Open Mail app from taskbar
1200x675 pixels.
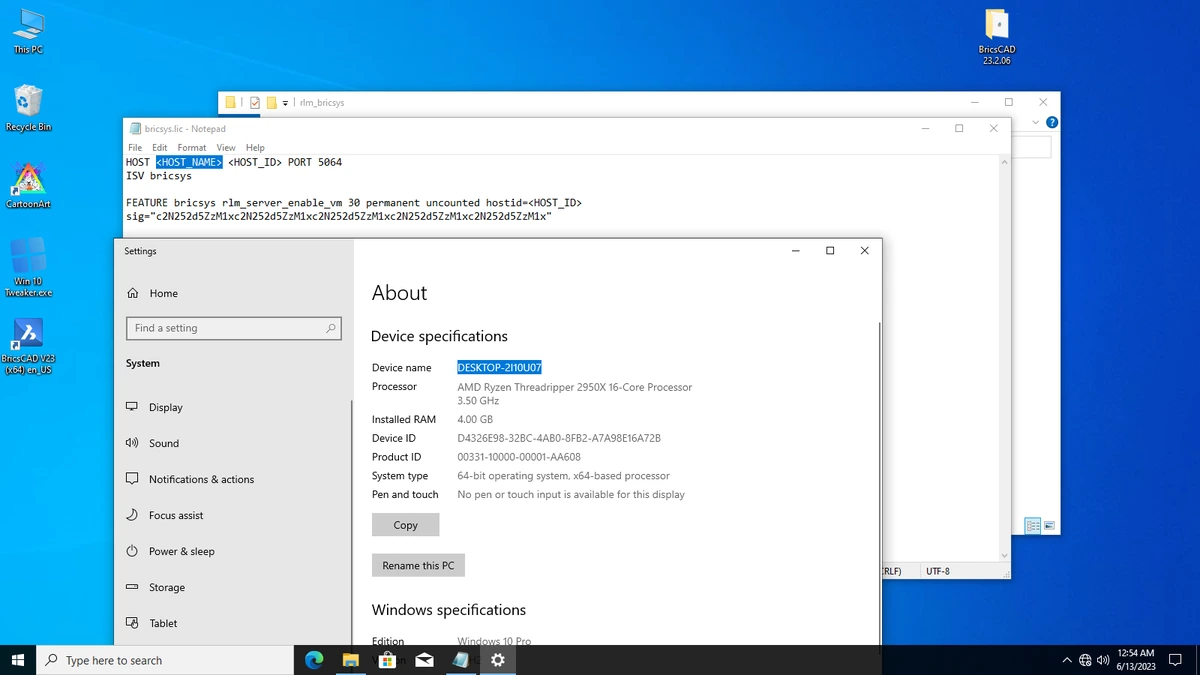424,660
